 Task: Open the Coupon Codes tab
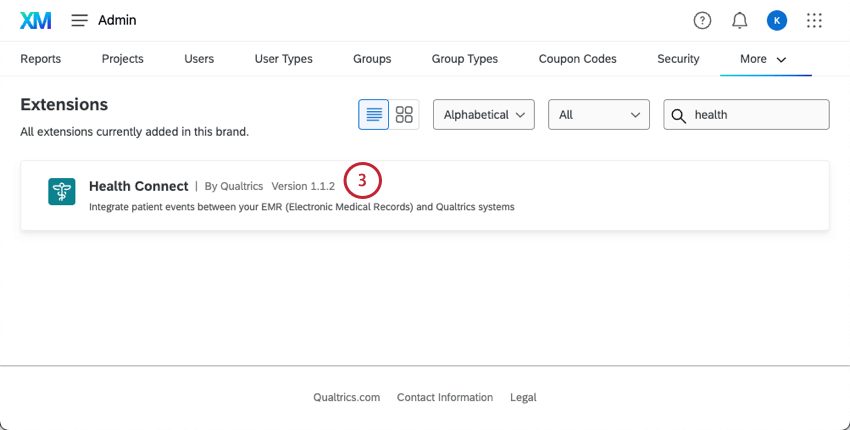click(x=577, y=59)
